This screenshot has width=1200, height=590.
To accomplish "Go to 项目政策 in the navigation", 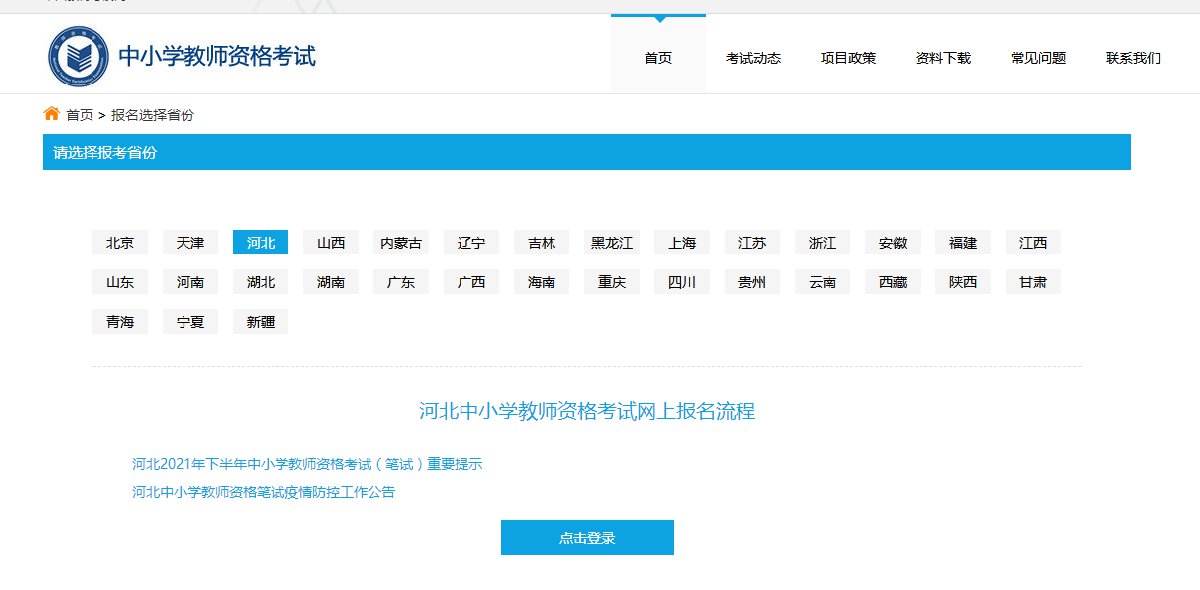I will point(848,58).
